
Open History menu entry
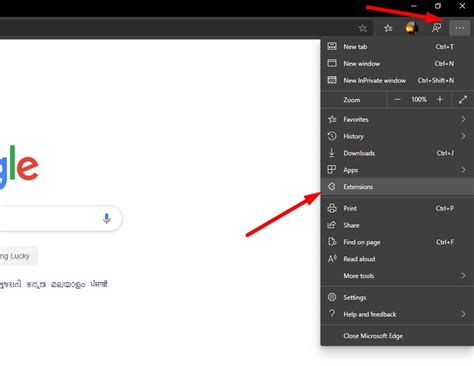(397, 136)
